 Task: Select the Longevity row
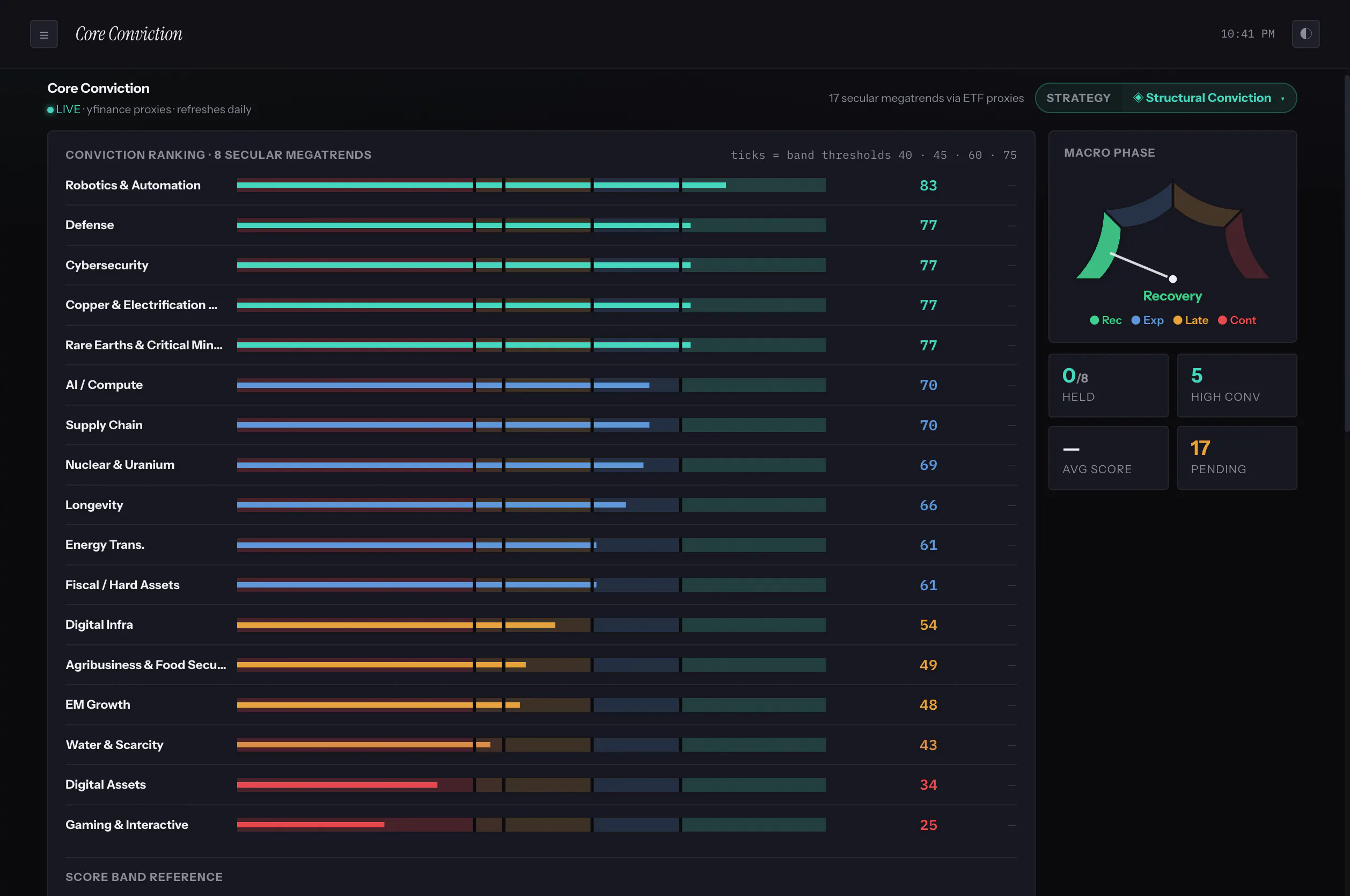tap(541, 505)
